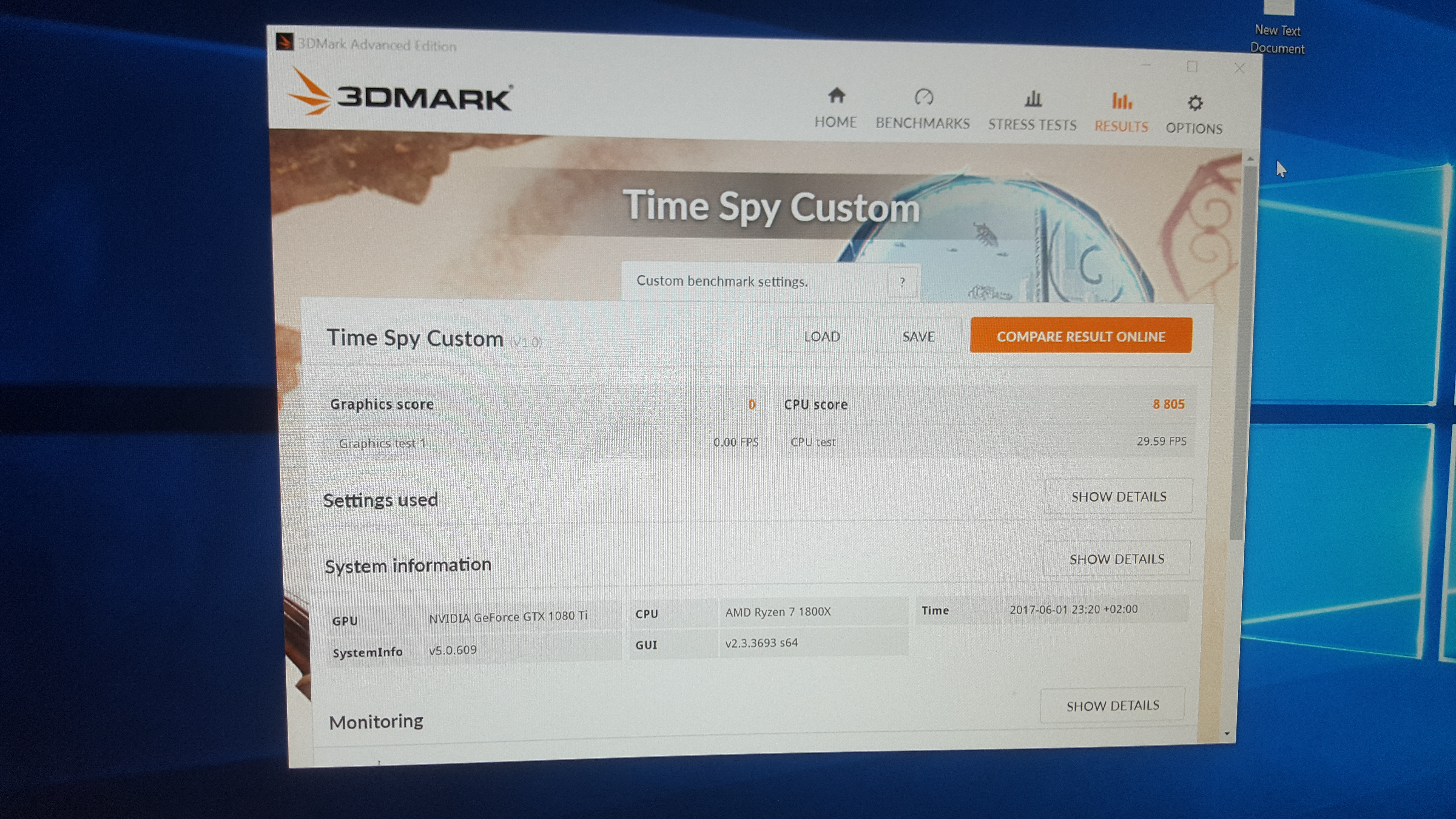
Task: Switch to HOME tab label
Action: 835,122
